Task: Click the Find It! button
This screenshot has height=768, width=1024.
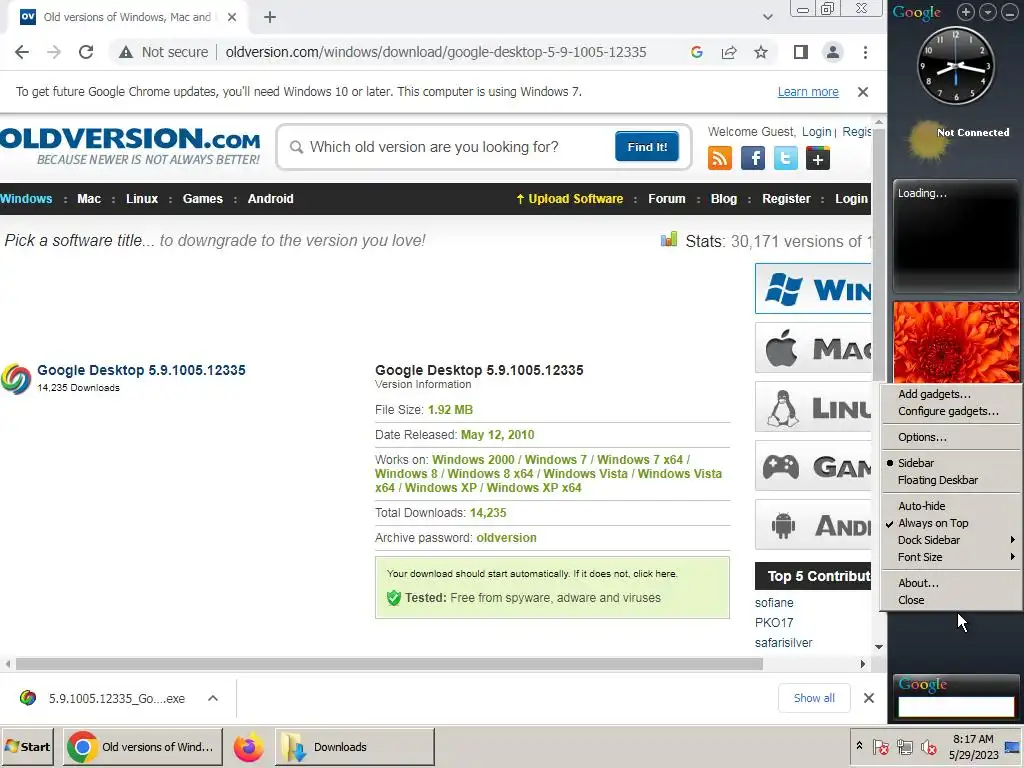Action: click(647, 146)
